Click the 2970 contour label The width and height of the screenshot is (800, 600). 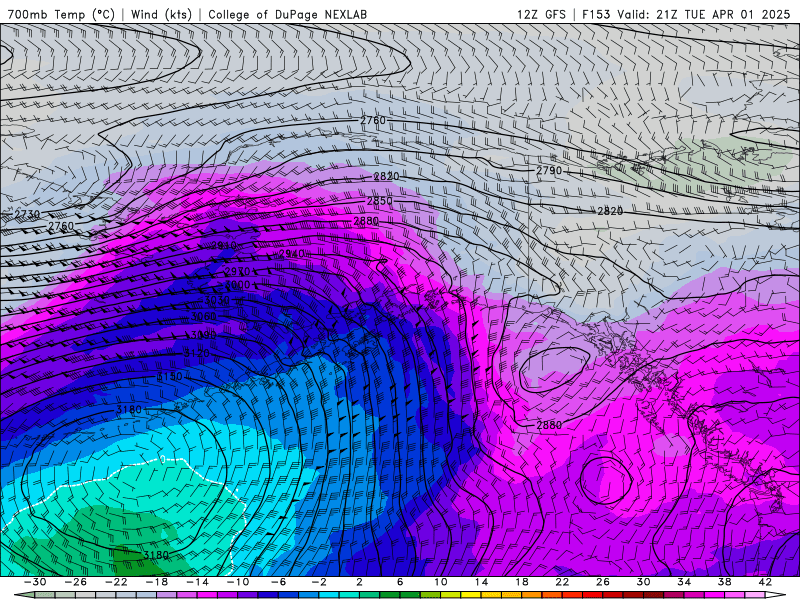coord(237,271)
